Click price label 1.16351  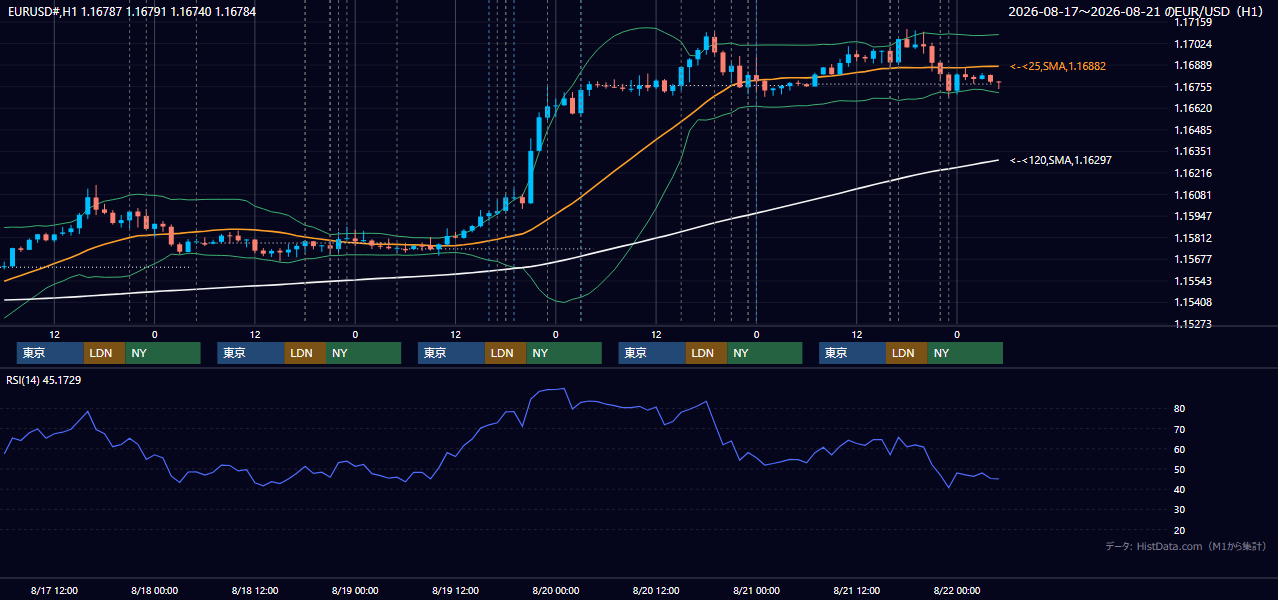pos(1193,151)
